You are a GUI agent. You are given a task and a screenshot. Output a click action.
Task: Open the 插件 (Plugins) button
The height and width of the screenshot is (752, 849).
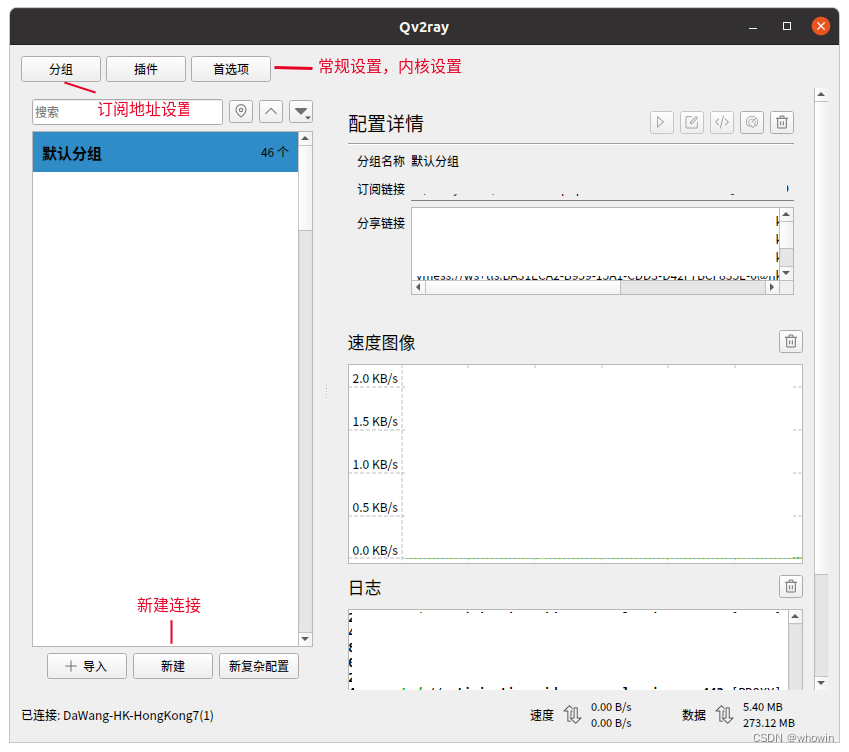pyautogui.click(x=146, y=69)
